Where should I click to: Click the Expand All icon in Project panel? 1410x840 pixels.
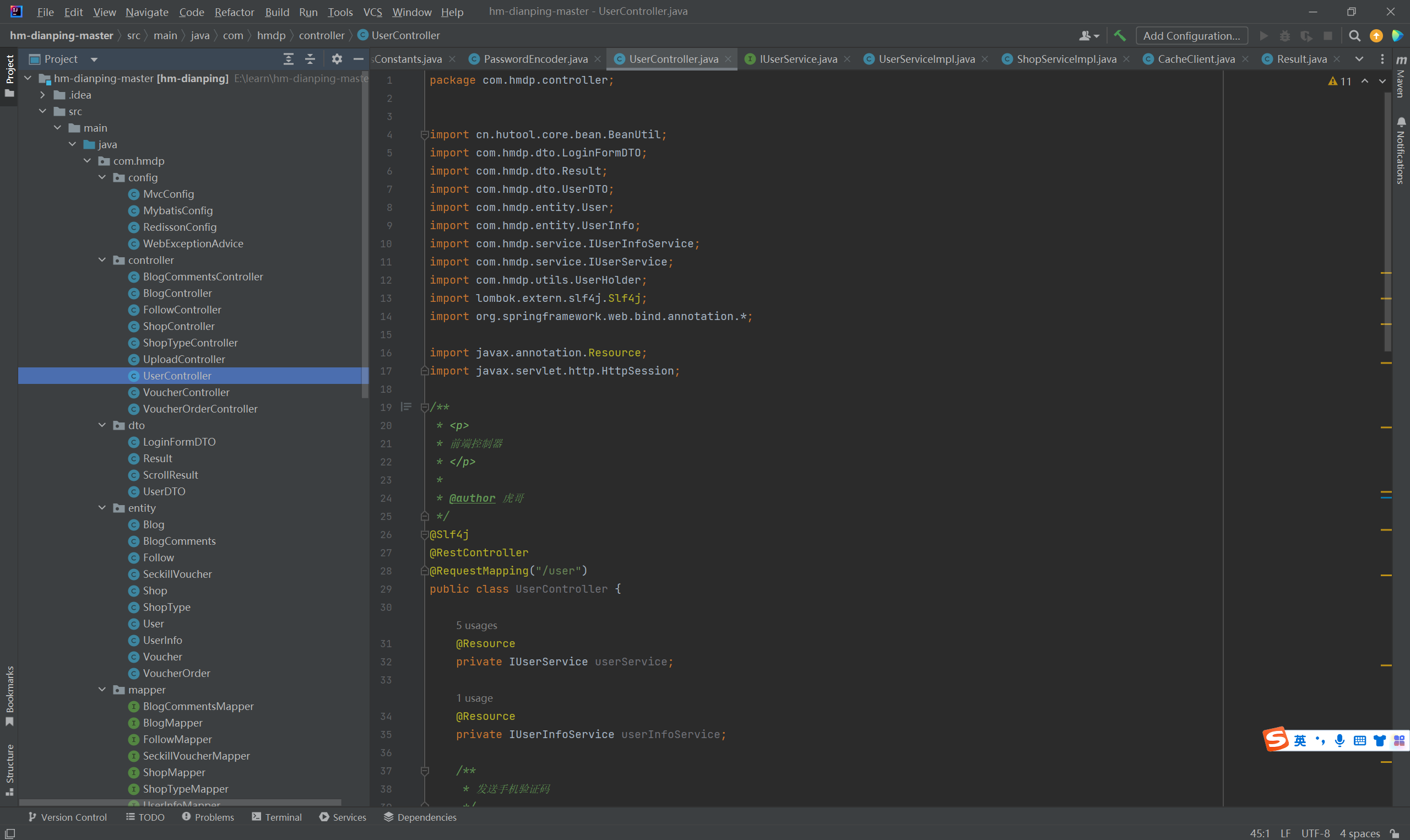pos(289,59)
